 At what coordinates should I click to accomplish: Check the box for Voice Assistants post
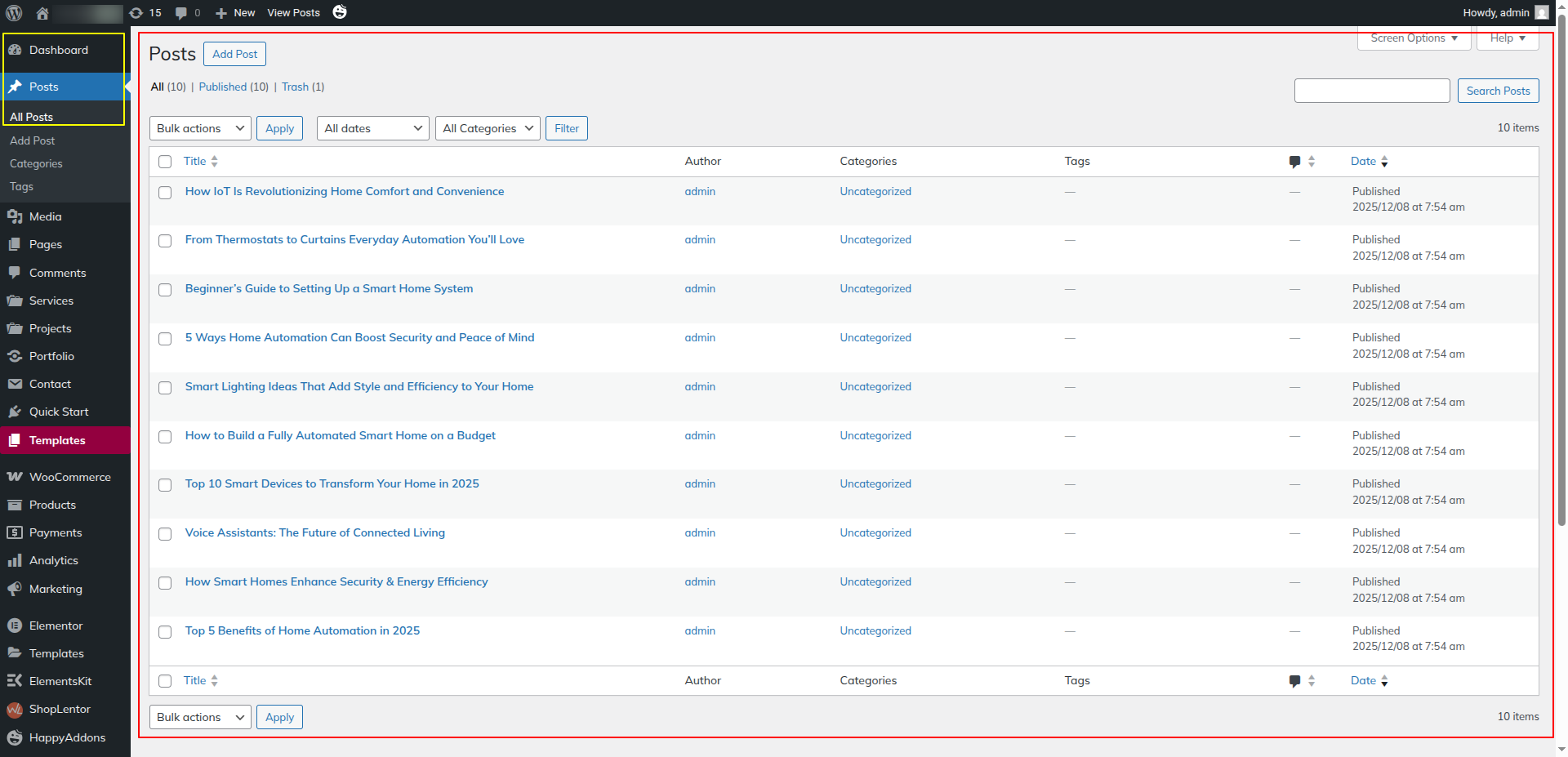click(165, 534)
